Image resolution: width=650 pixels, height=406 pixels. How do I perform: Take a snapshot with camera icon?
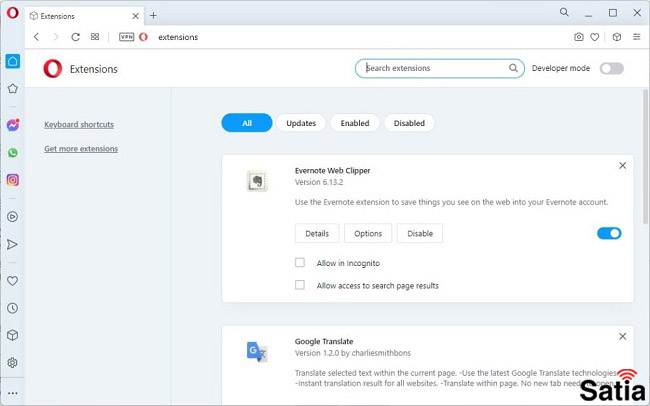tap(579, 37)
